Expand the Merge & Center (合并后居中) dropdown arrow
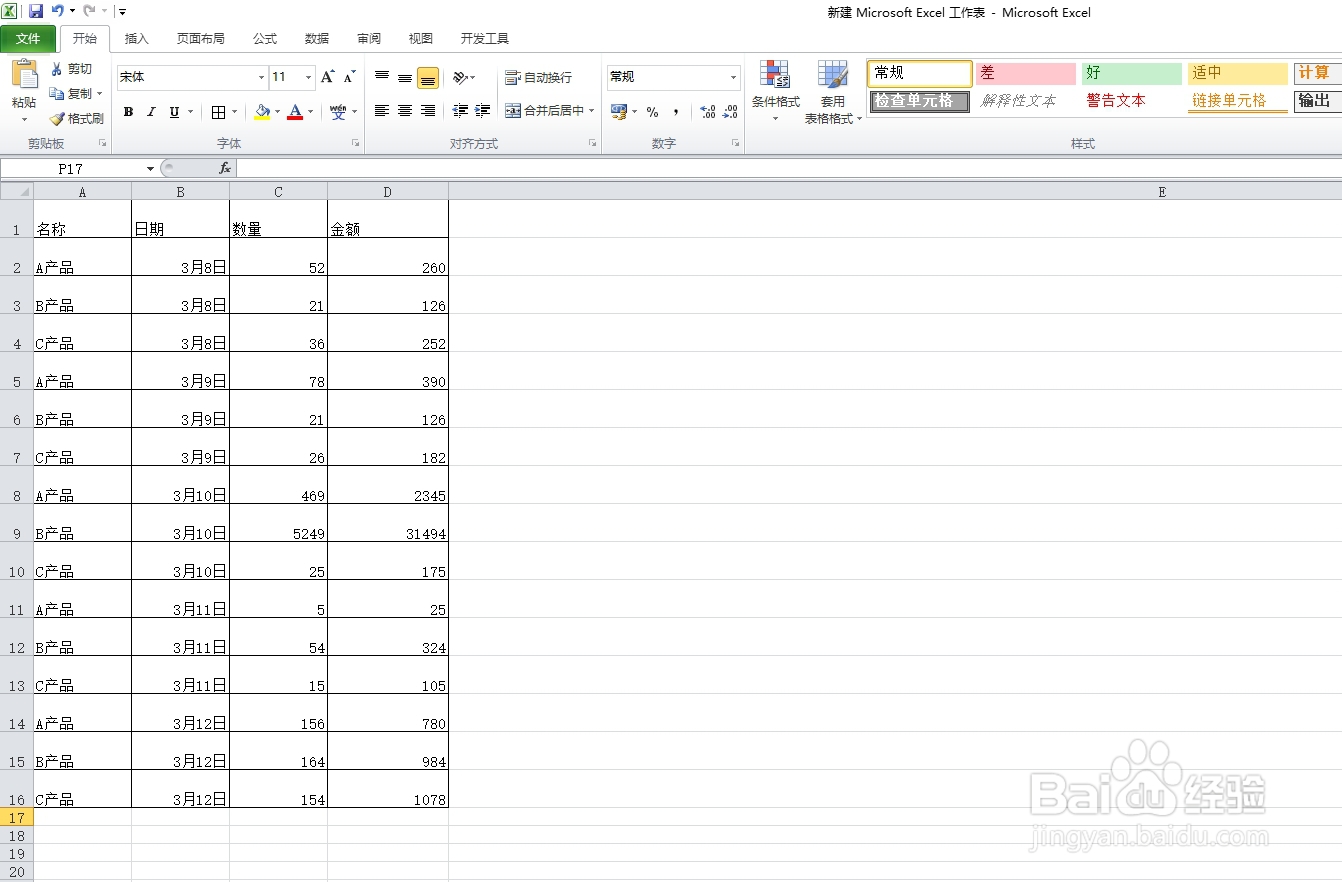The height and width of the screenshot is (882, 1342). pyautogui.click(x=592, y=111)
